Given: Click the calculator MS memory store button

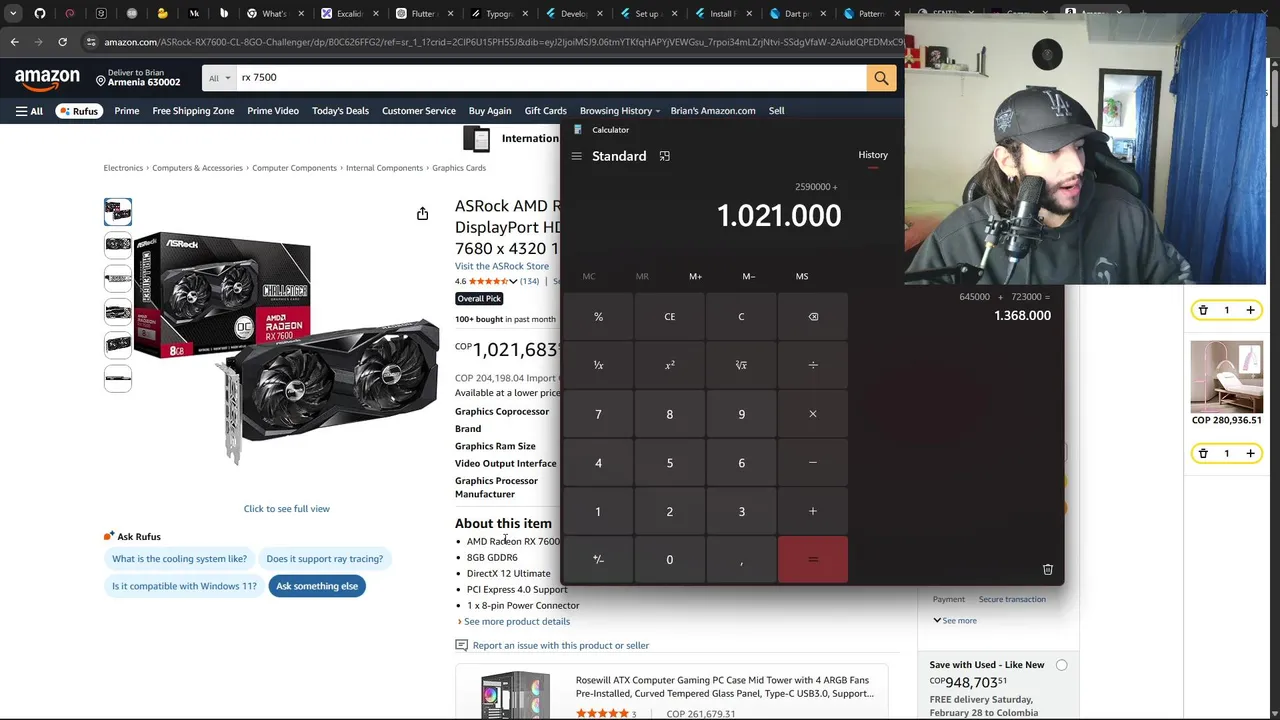Looking at the screenshot, I should 802,276.
